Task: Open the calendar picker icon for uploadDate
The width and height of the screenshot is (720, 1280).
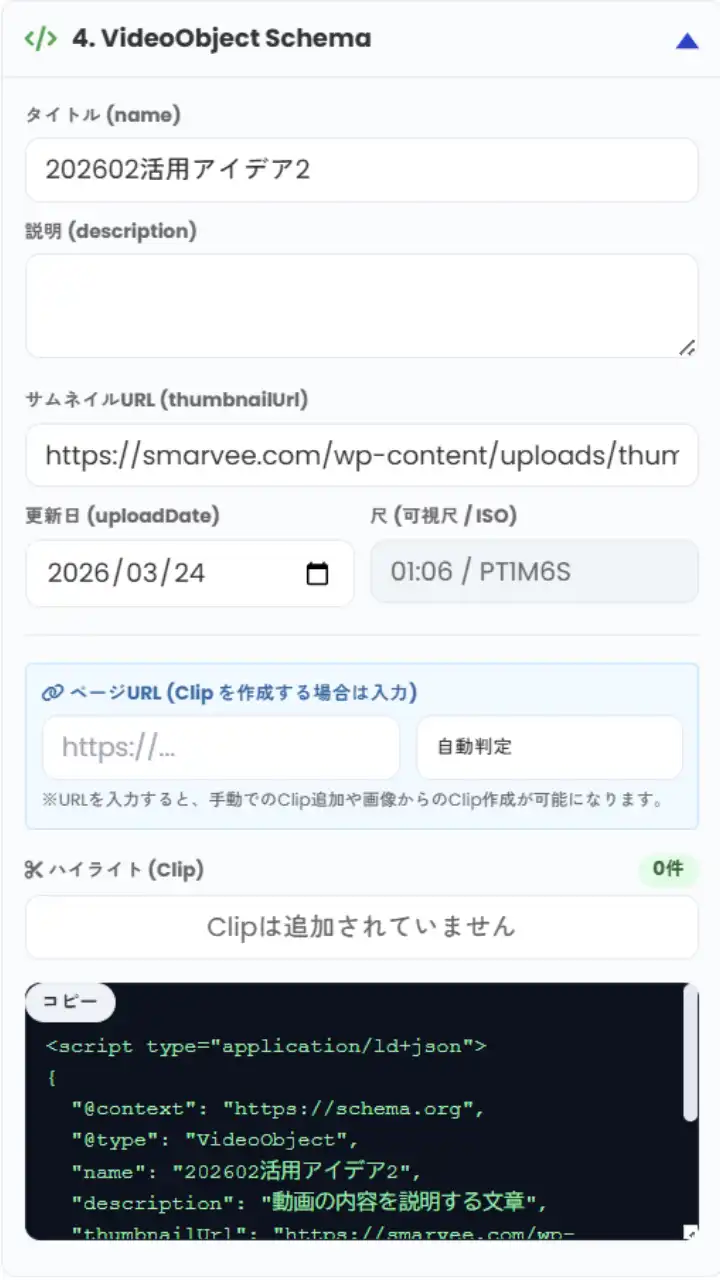Action: point(317,573)
